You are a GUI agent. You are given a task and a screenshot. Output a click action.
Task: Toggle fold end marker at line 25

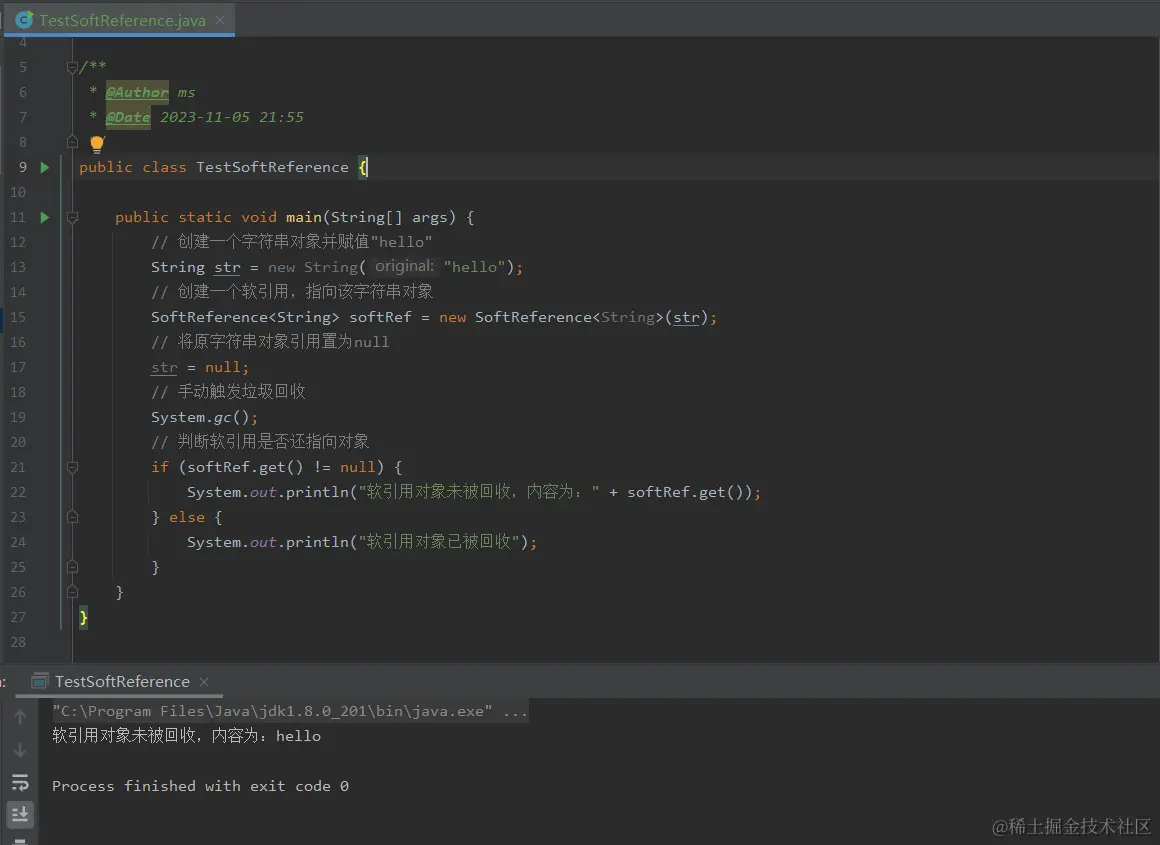tap(72, 567)
